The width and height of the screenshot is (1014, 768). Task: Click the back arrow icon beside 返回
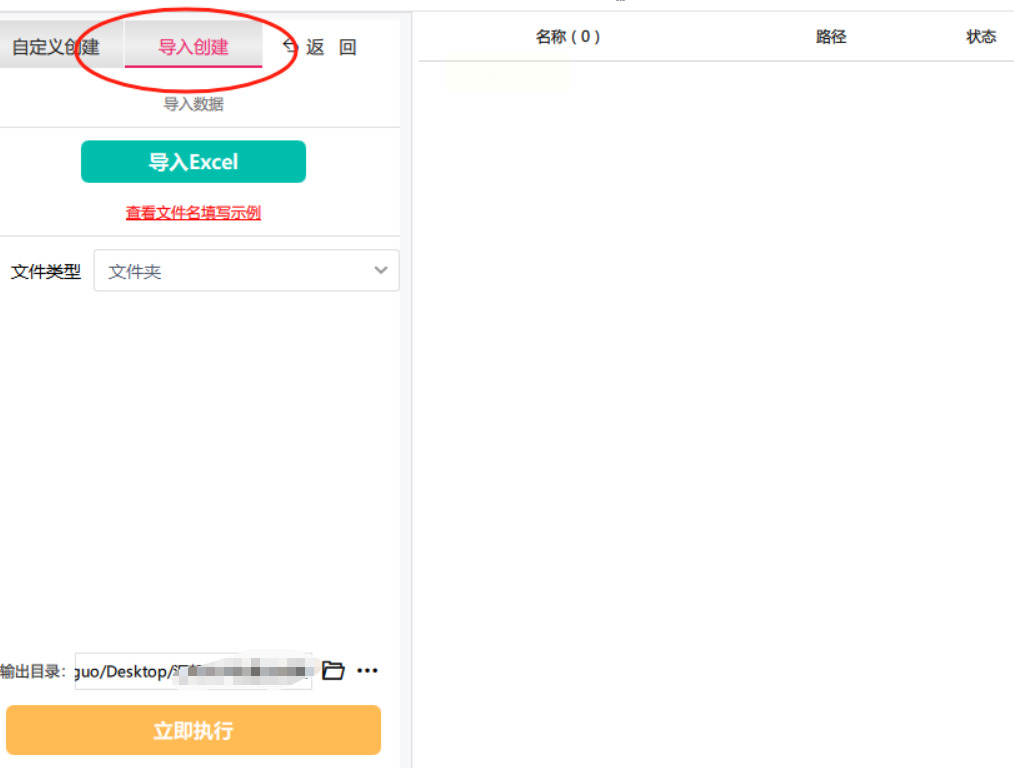pyautogui.click(x=290, y=46)
